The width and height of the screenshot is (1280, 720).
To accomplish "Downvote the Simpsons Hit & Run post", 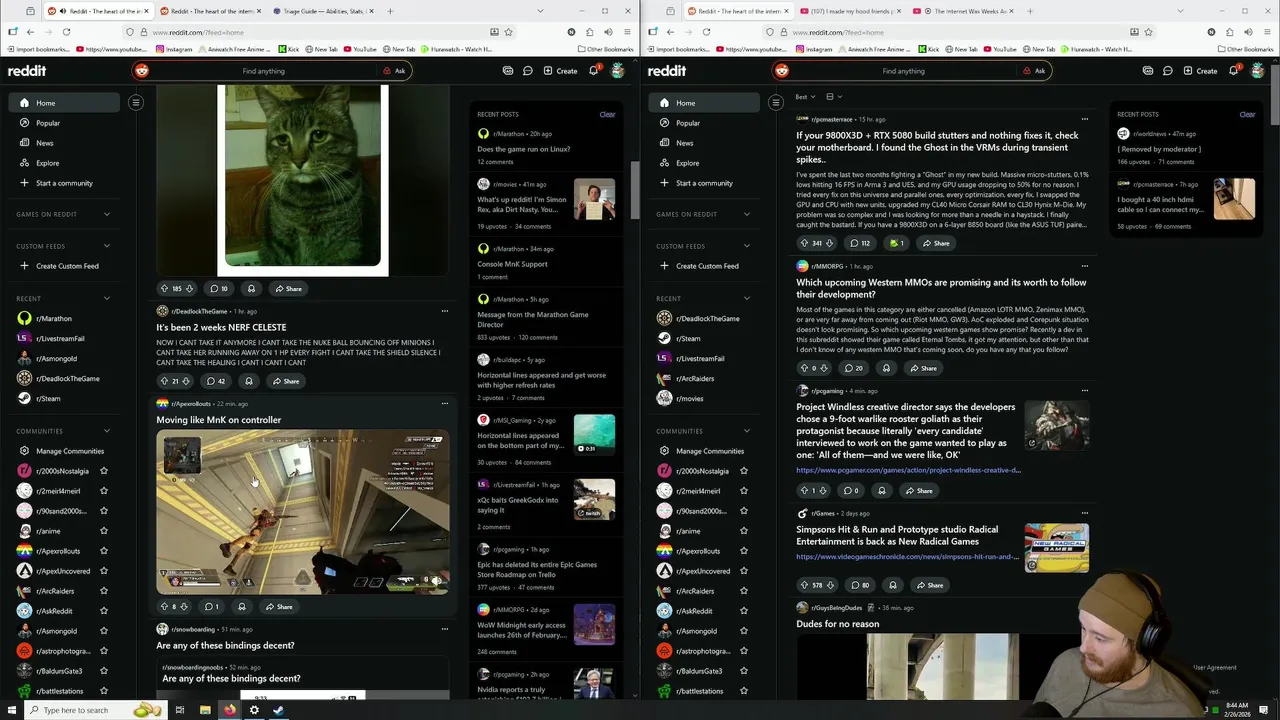I will [830, 585].
